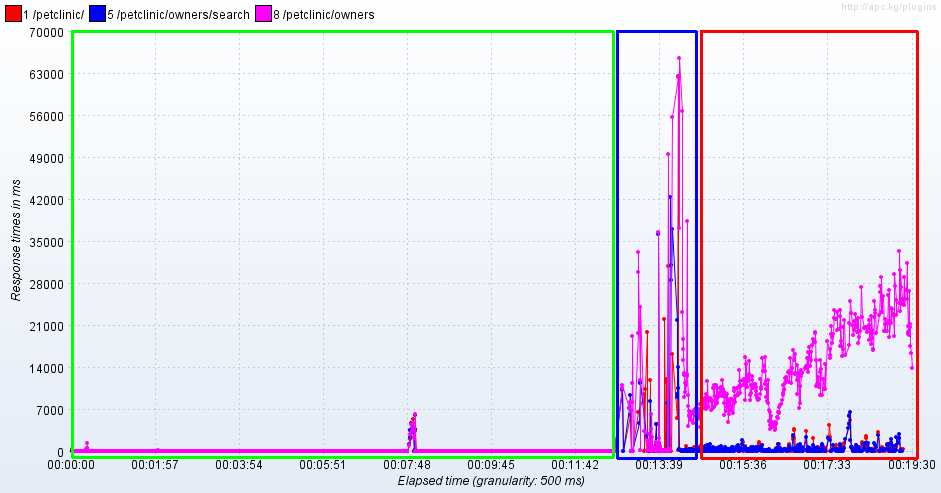Click the 'Elapsed time' x-axis title
The height and width of the screenshot is (493, 941).
point(491,481)
